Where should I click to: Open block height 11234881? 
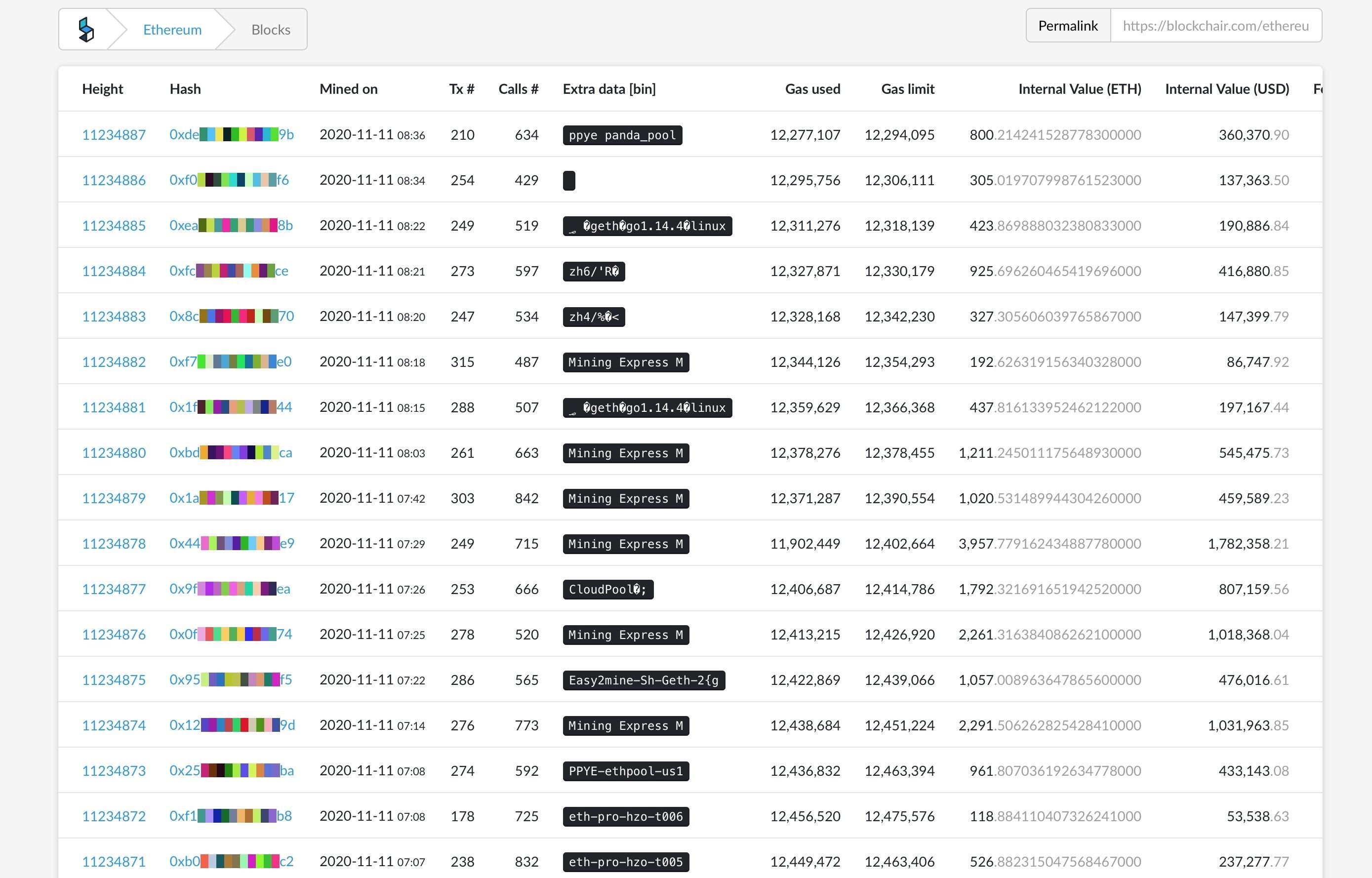114,407
